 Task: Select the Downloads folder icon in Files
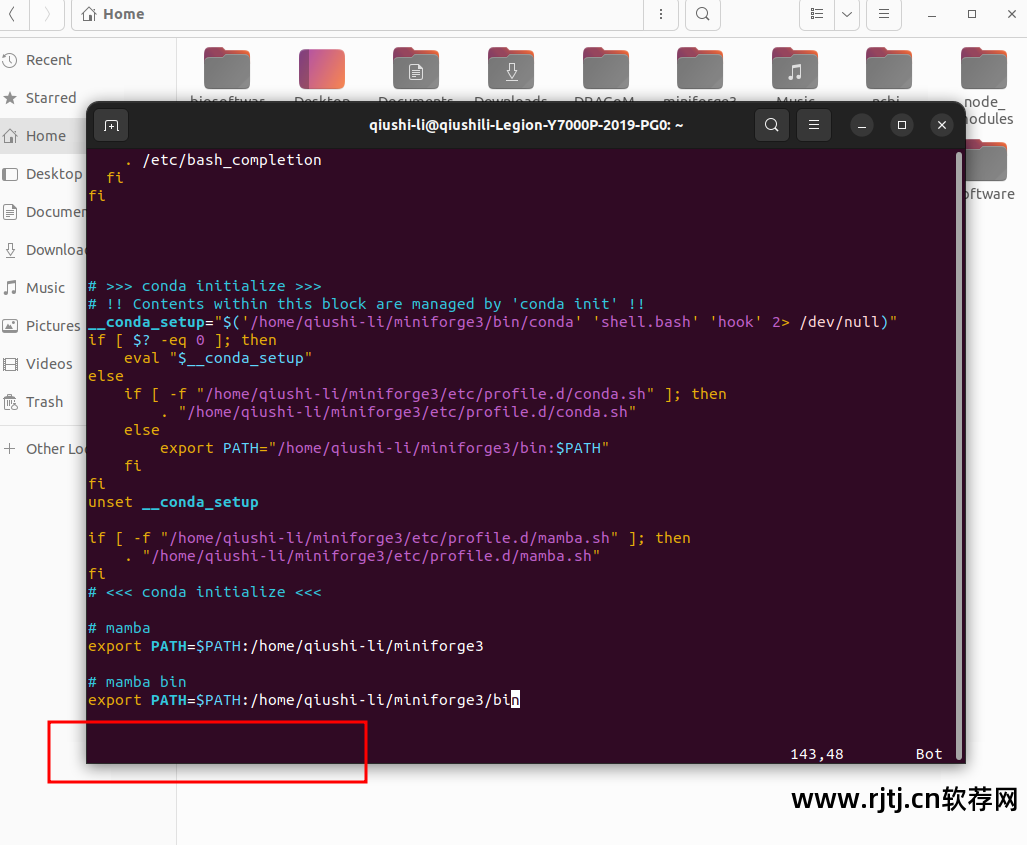point(511,68)
